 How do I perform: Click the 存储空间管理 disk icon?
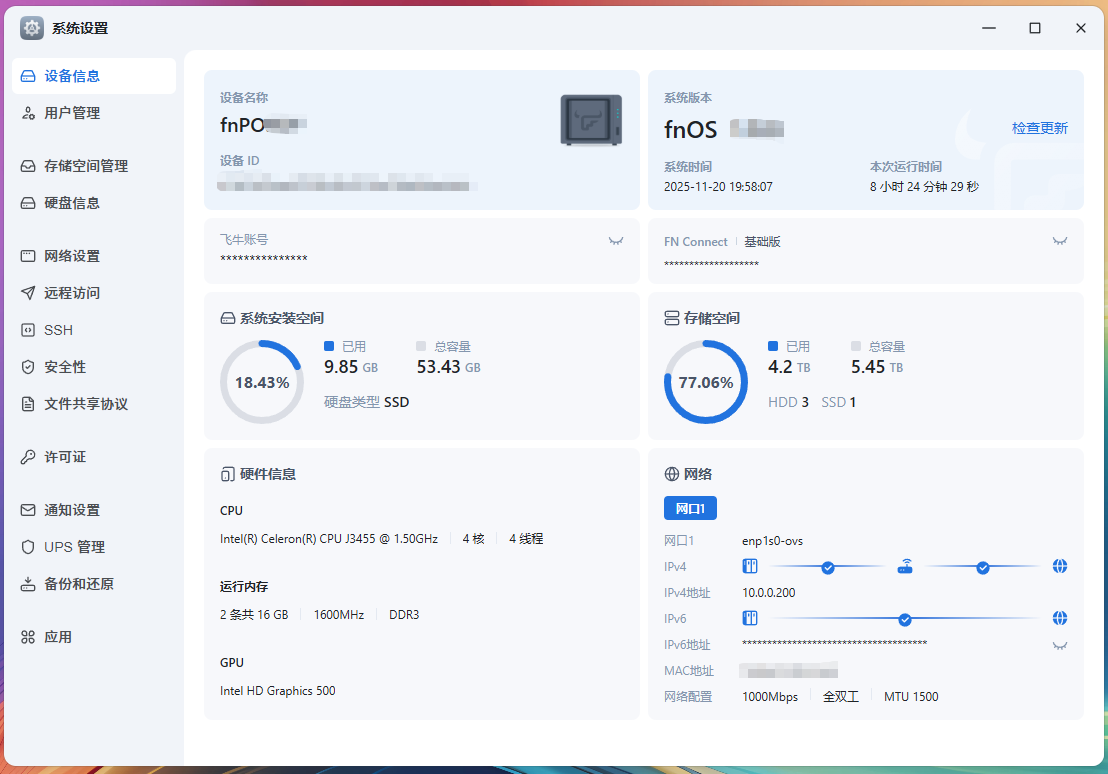pos(28,166)
